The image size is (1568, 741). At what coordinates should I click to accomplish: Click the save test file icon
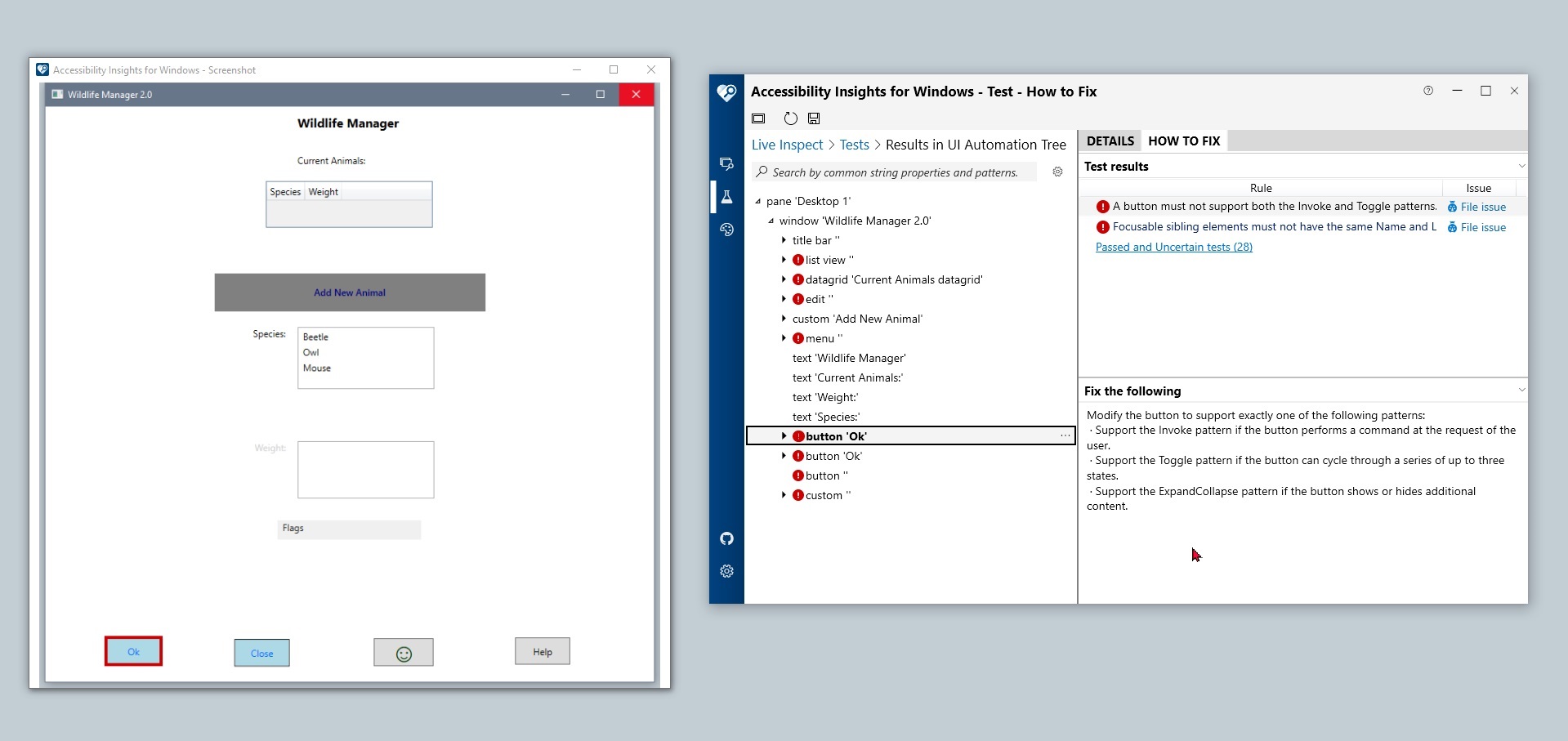pos(814,118)
